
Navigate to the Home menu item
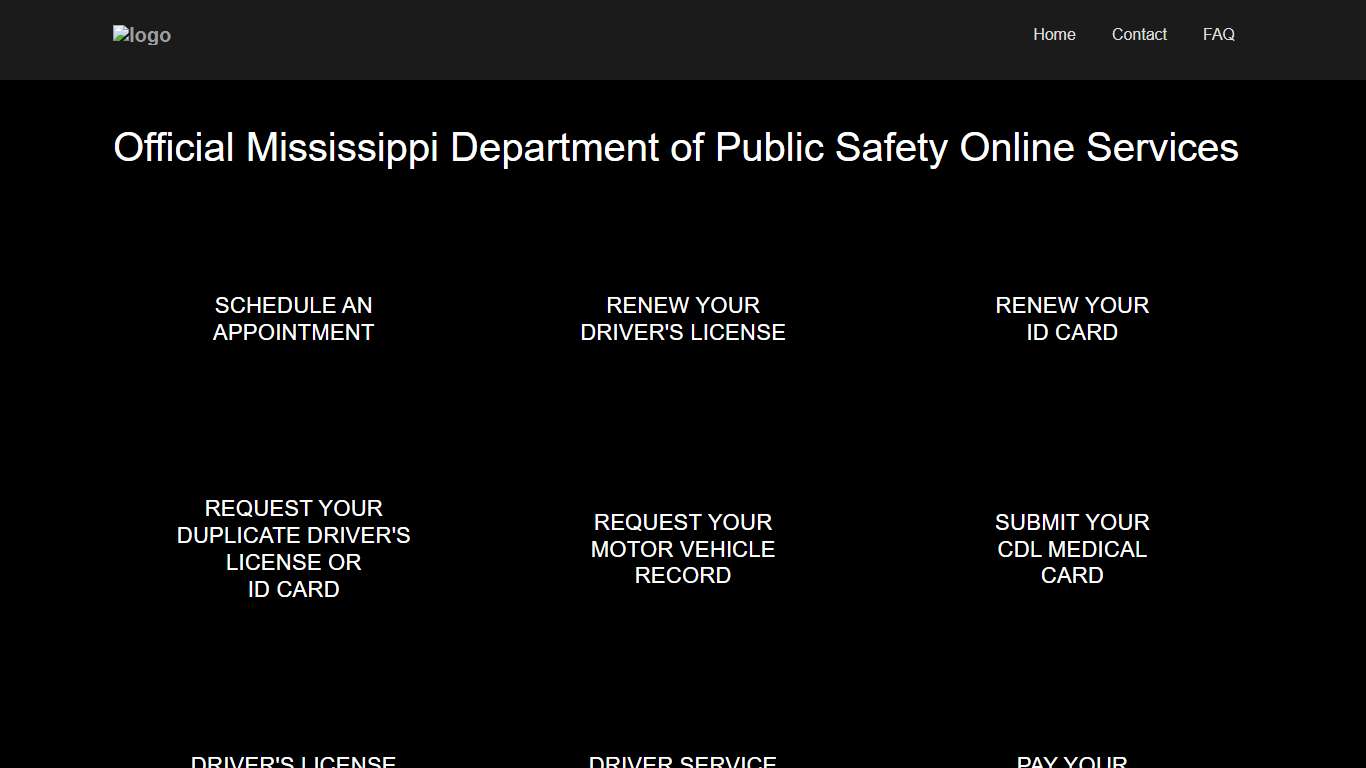(1054, 34)
